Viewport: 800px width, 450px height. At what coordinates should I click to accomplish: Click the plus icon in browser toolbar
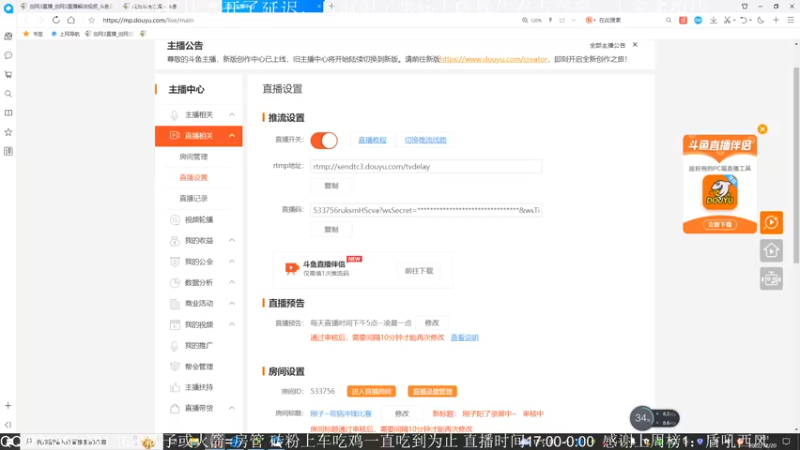point(776,20)
